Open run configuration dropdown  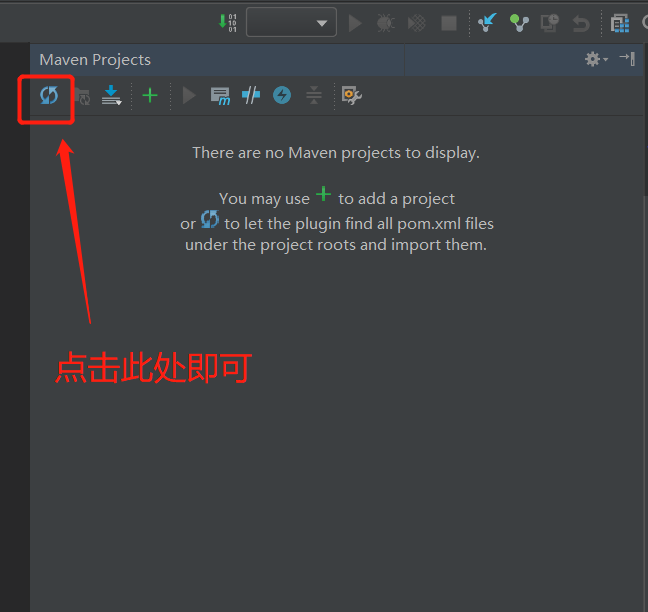pos(291,22)
